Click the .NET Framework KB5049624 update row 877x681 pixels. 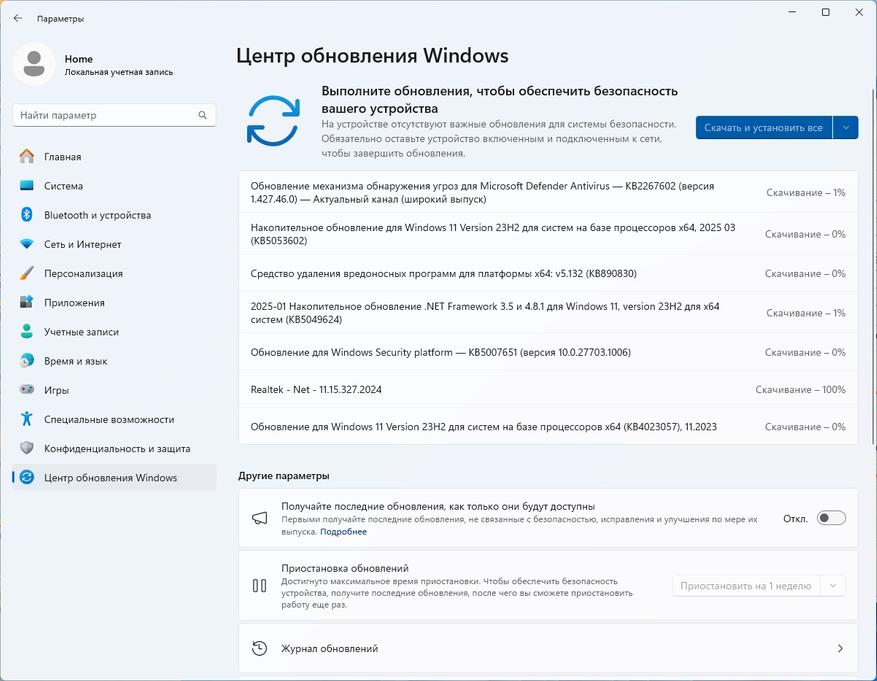(x=548, y=313)
